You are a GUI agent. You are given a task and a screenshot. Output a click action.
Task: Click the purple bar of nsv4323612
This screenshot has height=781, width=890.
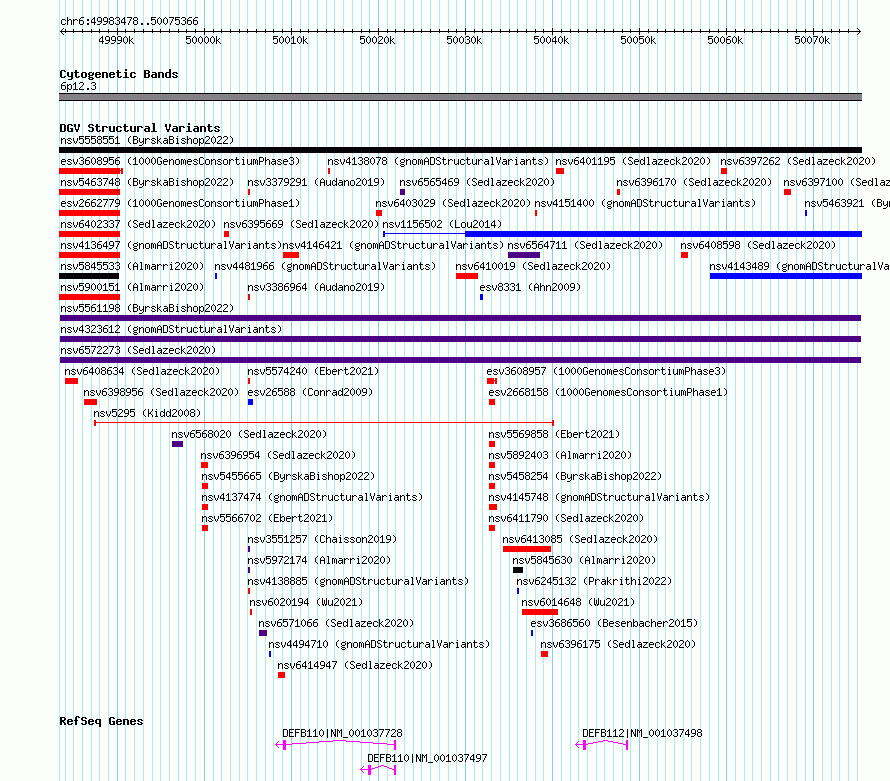[460, 339]
